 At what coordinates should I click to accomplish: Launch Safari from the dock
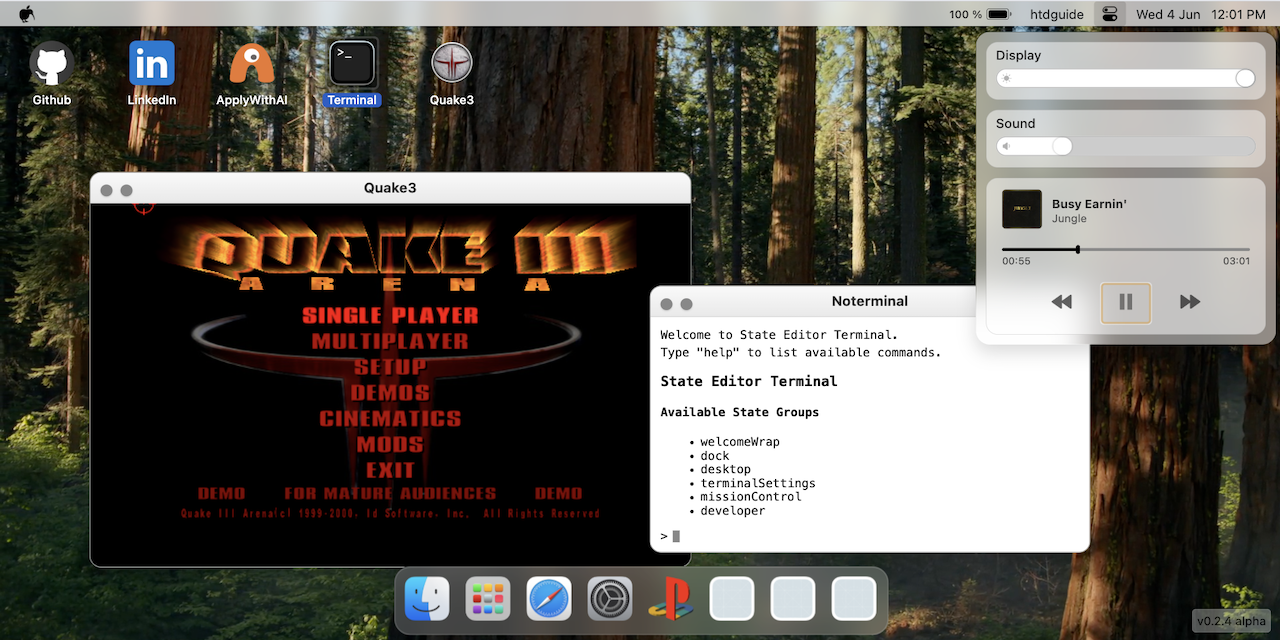coord(549,599)
